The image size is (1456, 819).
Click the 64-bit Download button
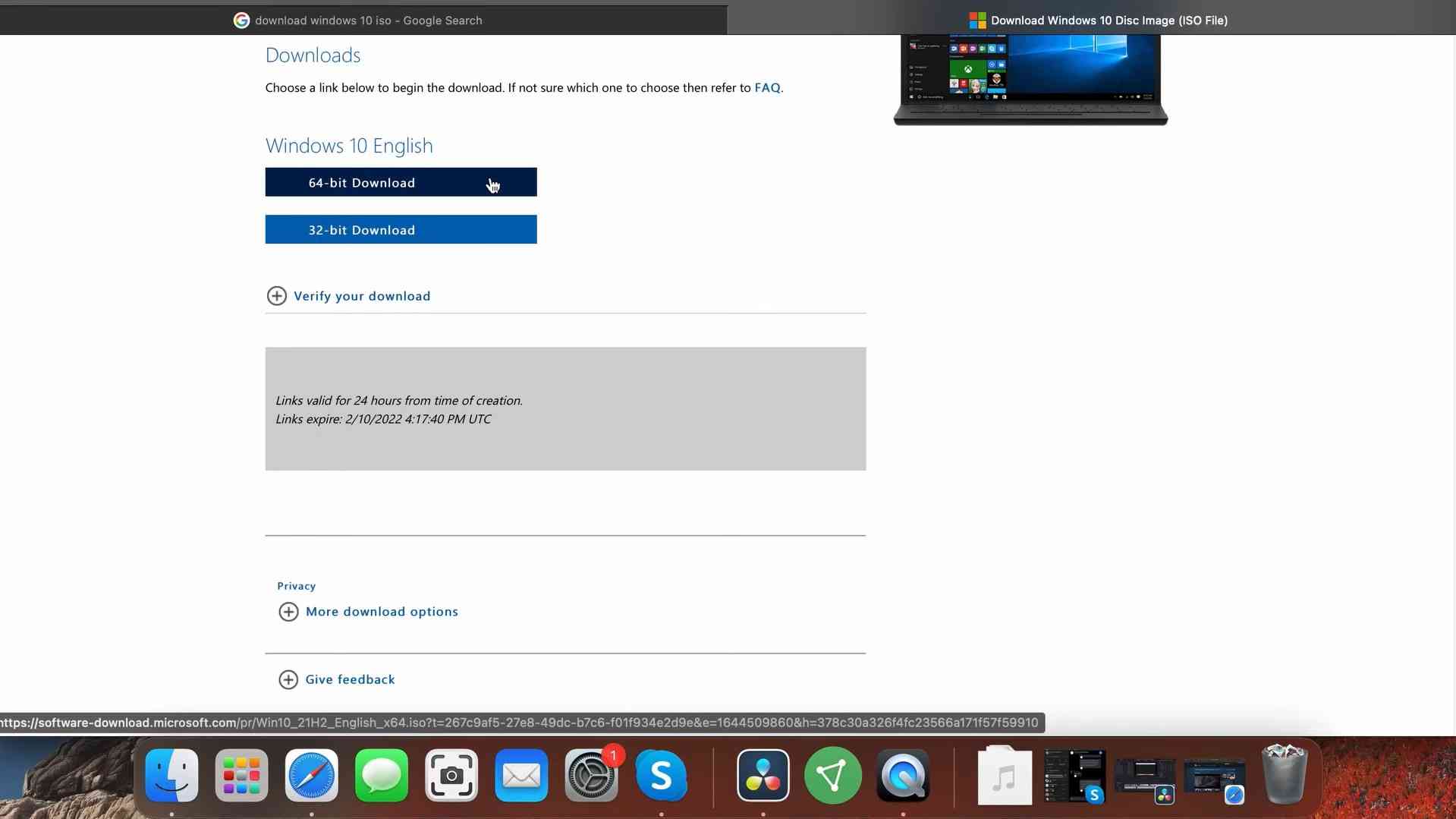coord(401,182)
